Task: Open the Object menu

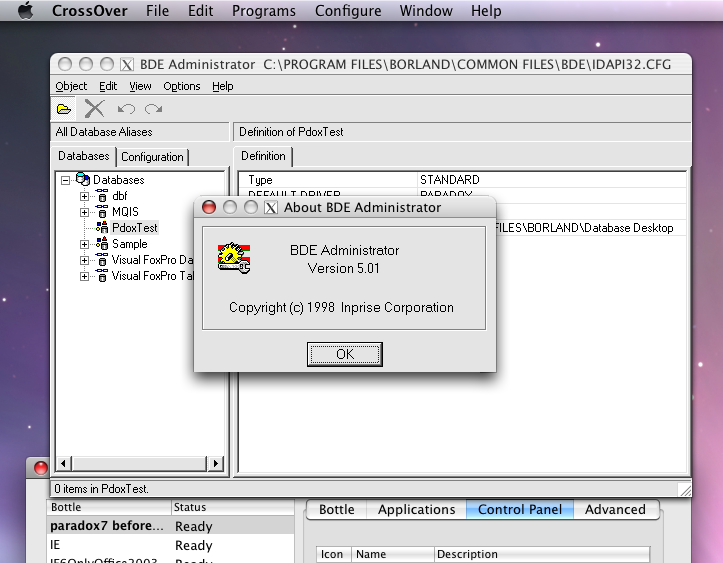Action: point(71,86)
